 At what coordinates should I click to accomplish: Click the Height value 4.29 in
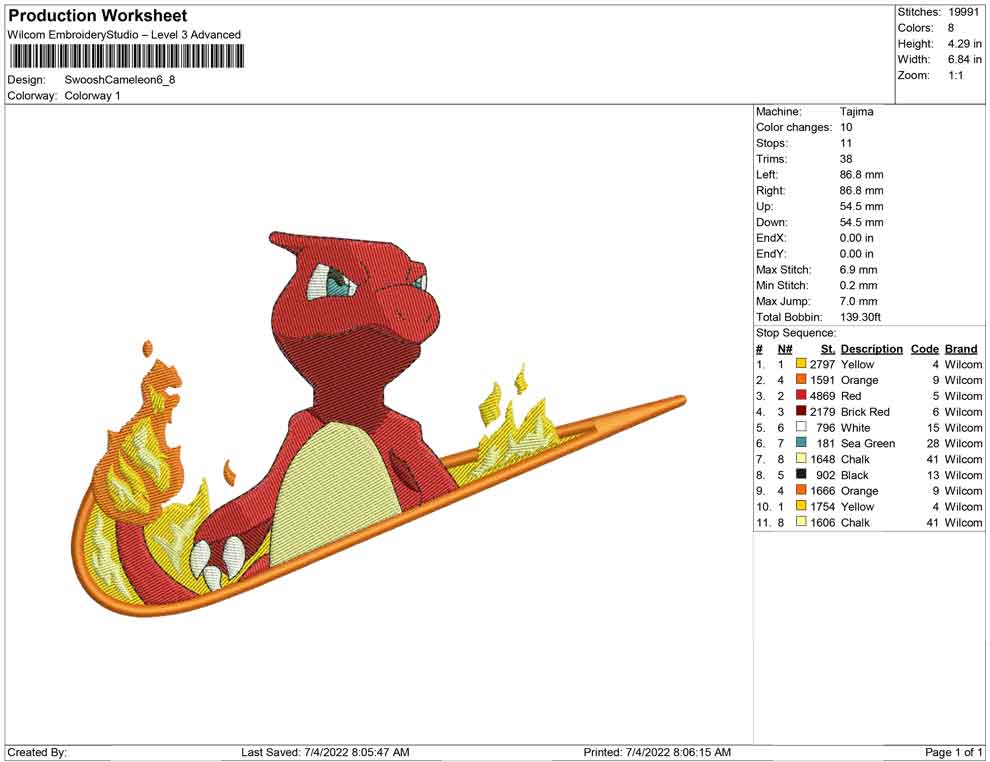click(x=964, y=44)
